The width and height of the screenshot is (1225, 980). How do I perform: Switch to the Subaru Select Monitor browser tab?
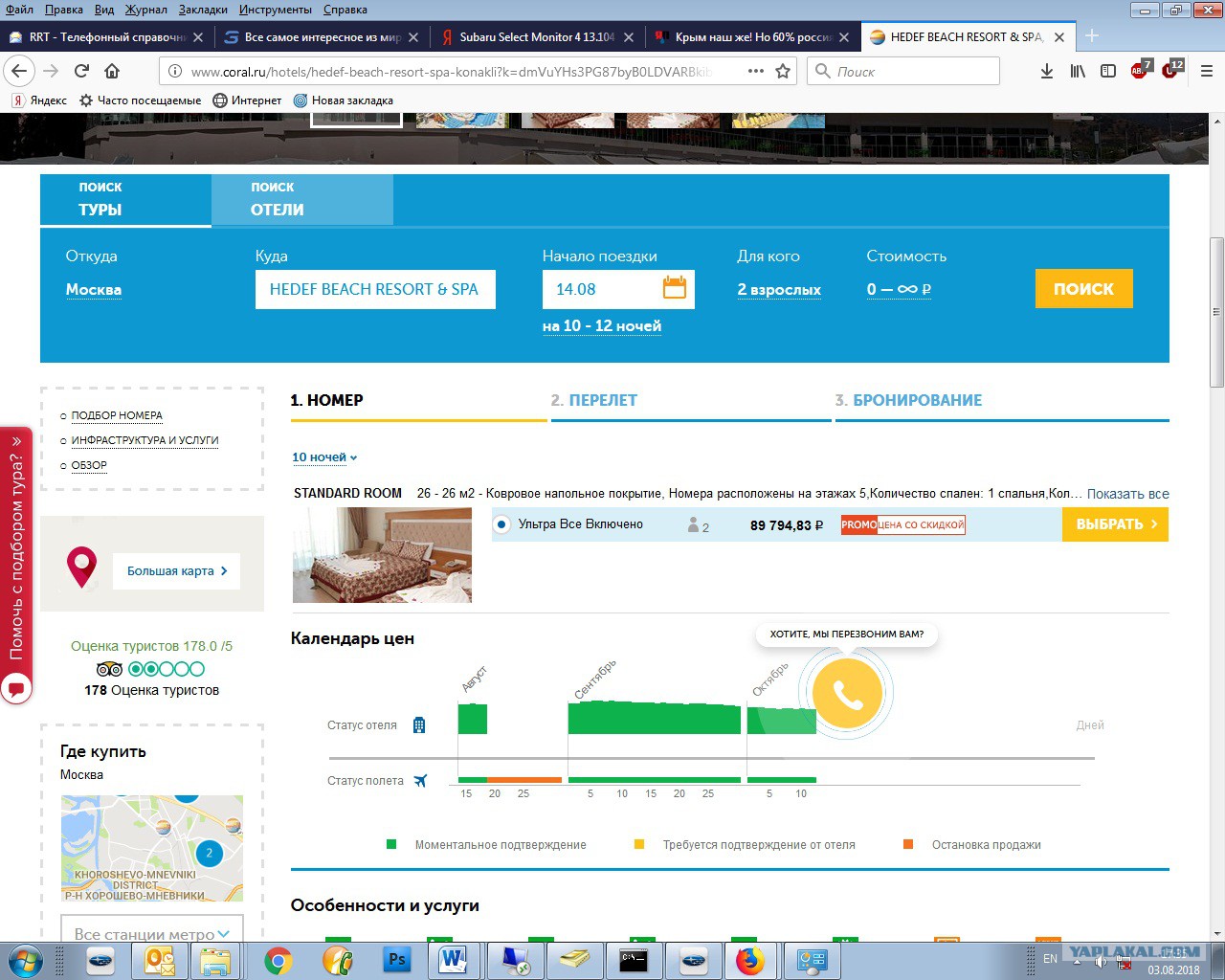pos(537,37)
